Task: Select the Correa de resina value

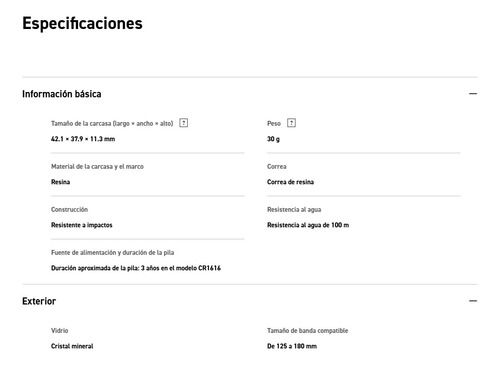Action: [x=290, y=182]
